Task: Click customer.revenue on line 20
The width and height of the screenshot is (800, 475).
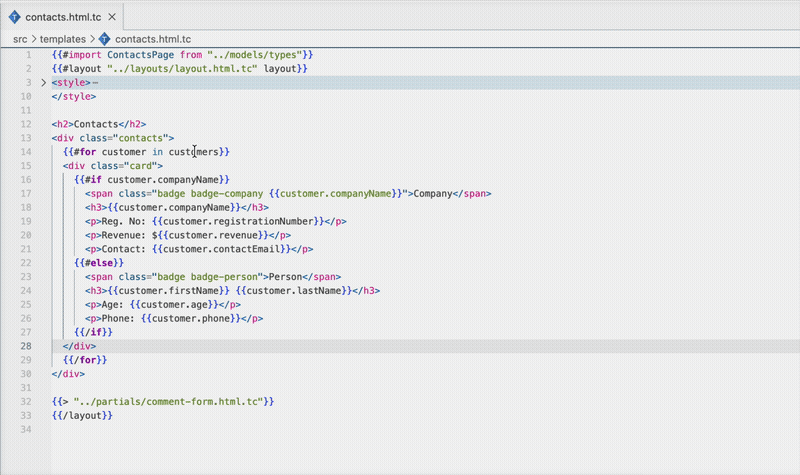Action: [213, 235]
